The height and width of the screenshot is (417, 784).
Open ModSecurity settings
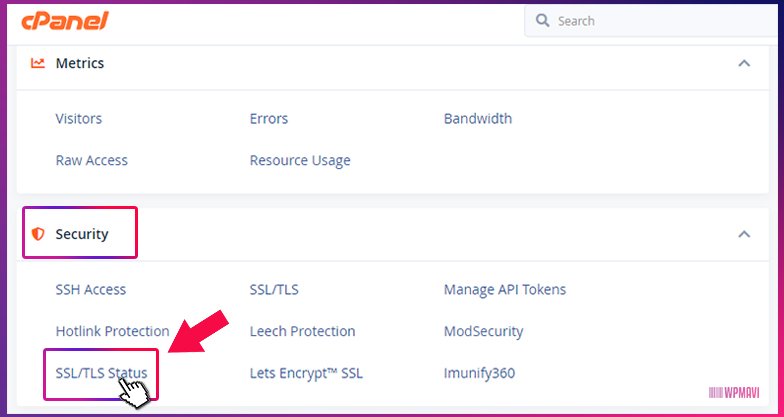click(484, 332)
